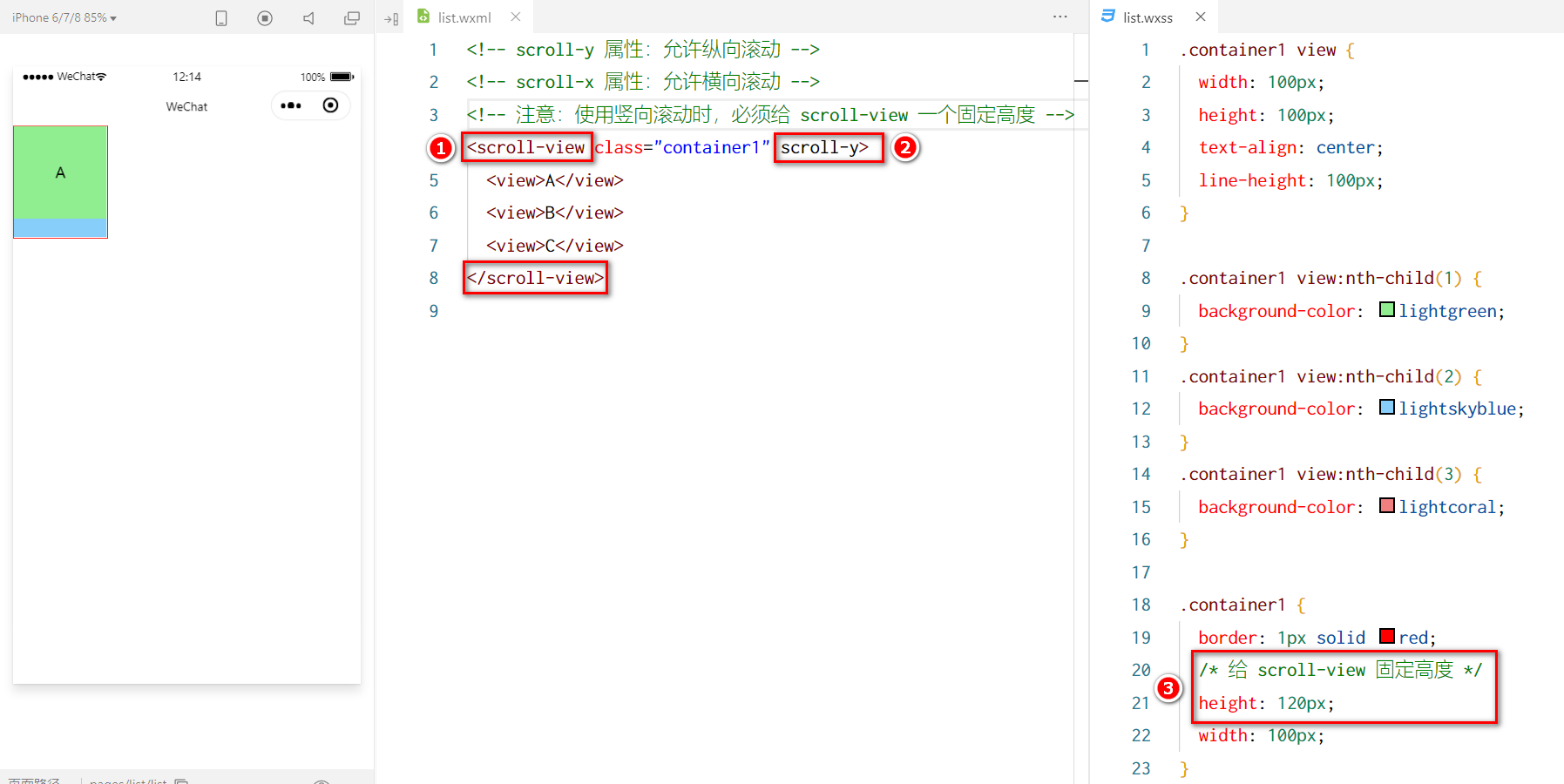Click the green box labeled A

tap(60, 172)
